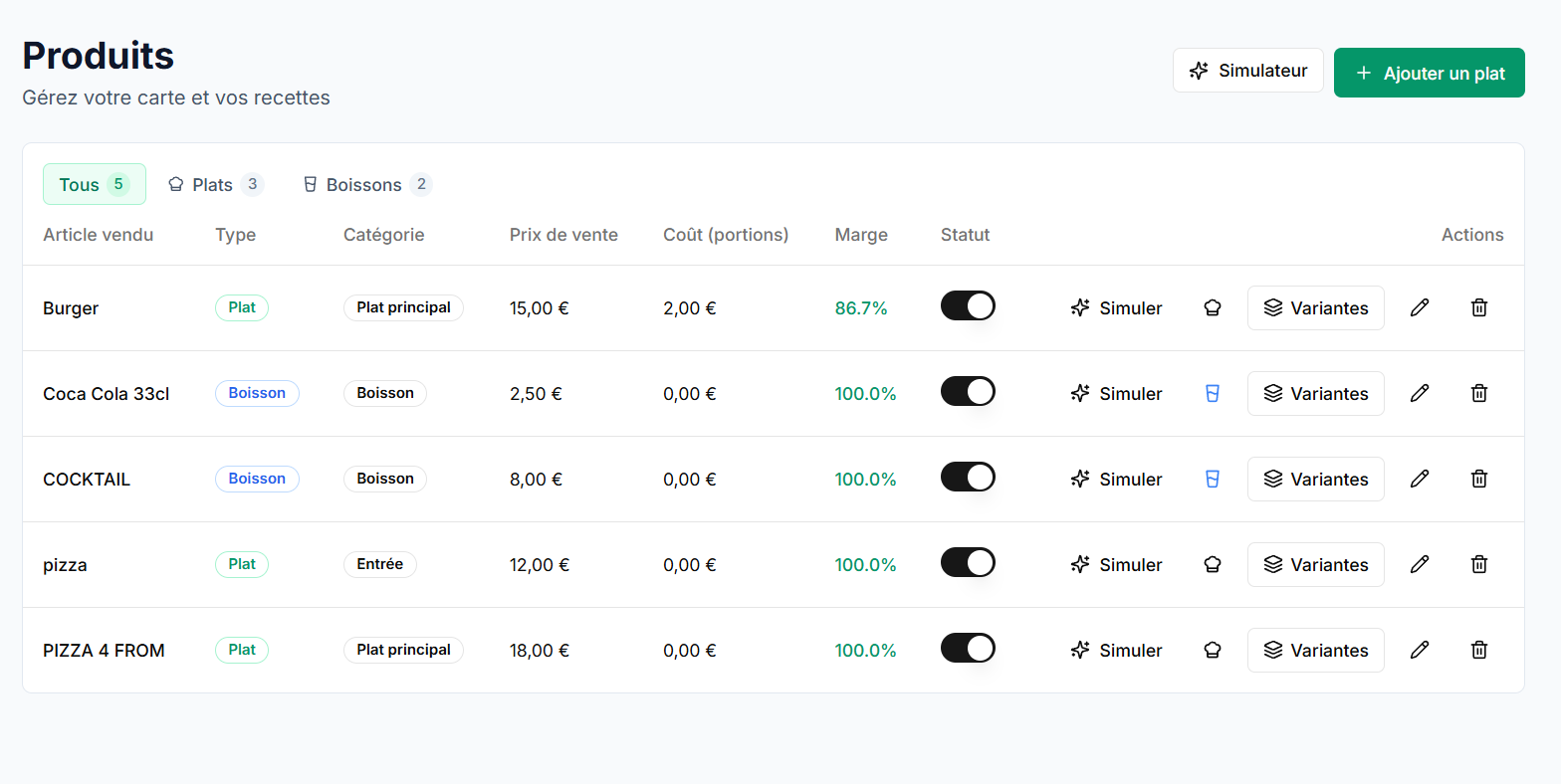Click the Ajouter un plat button

(1429, 73)
